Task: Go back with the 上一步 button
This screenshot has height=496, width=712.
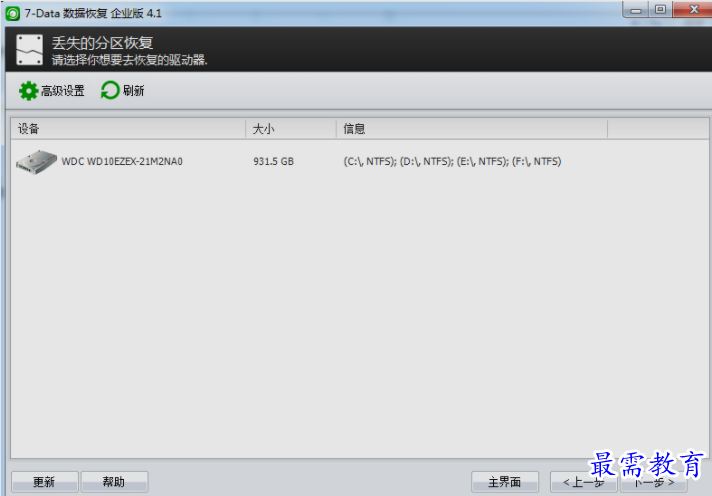Action: [583, 482]
